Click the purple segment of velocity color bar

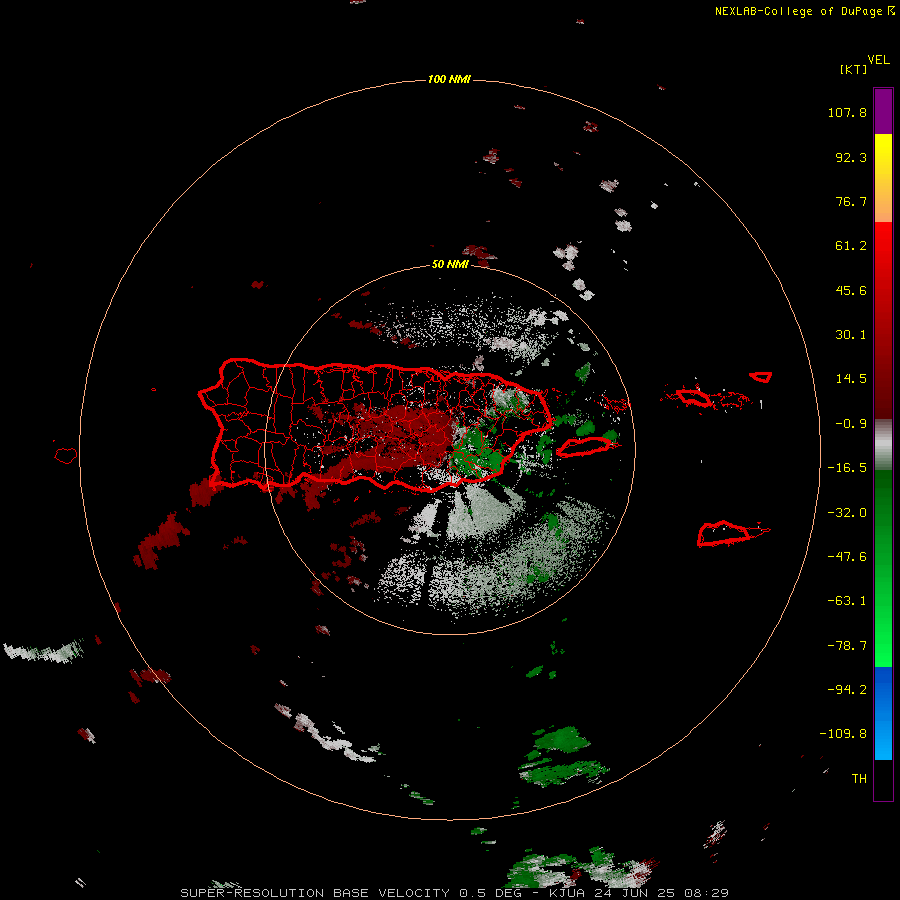pos(883,111)
